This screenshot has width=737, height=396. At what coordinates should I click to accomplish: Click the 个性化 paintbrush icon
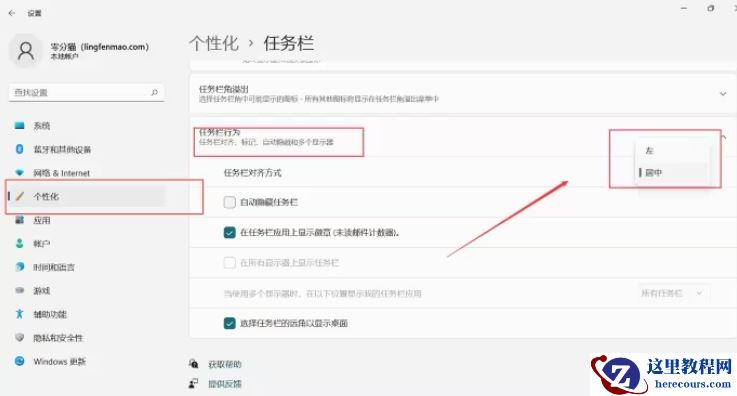[19, 196]
